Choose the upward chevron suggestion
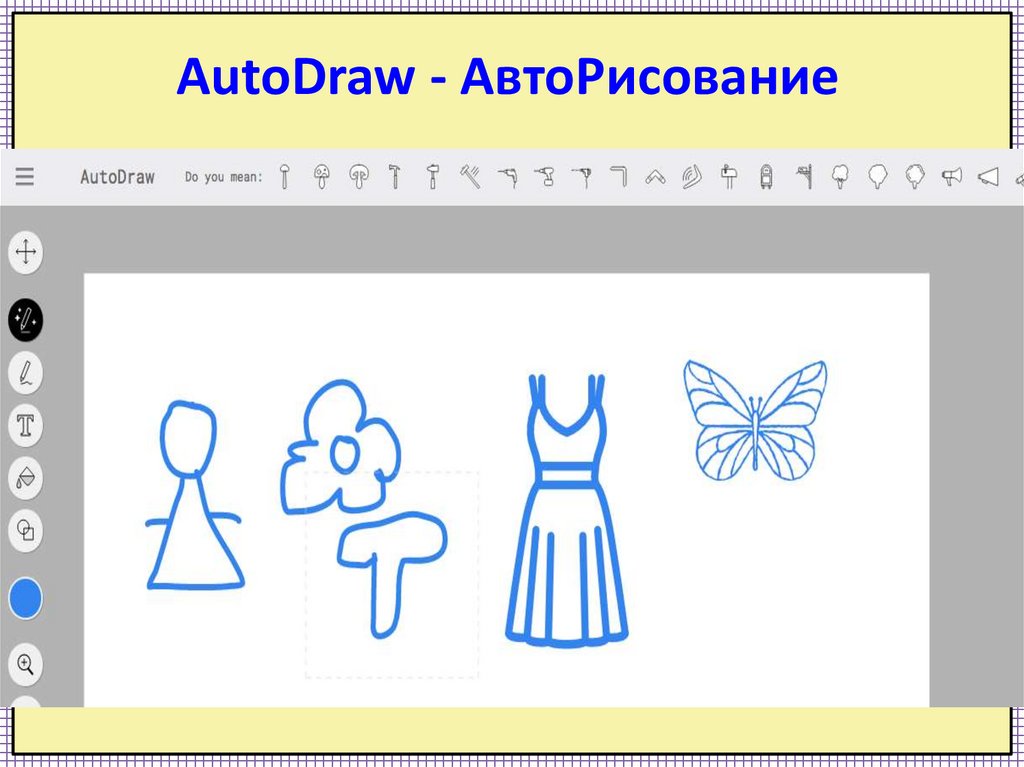This screenshot has height=767, width=1024. click(655, 178)
